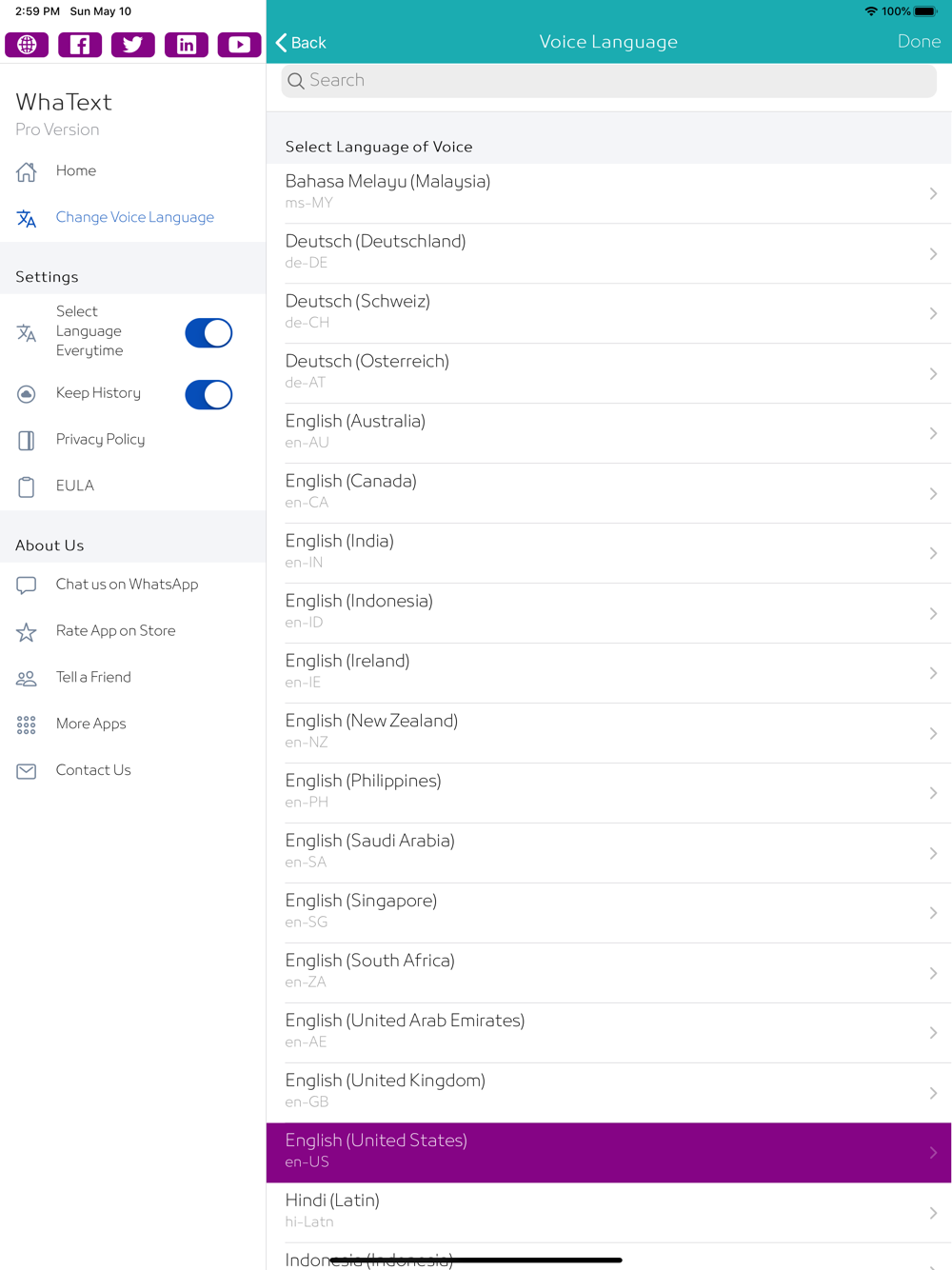Open Contact Us
This screenshot has height=1270, width=952.
tap(133, 771)
